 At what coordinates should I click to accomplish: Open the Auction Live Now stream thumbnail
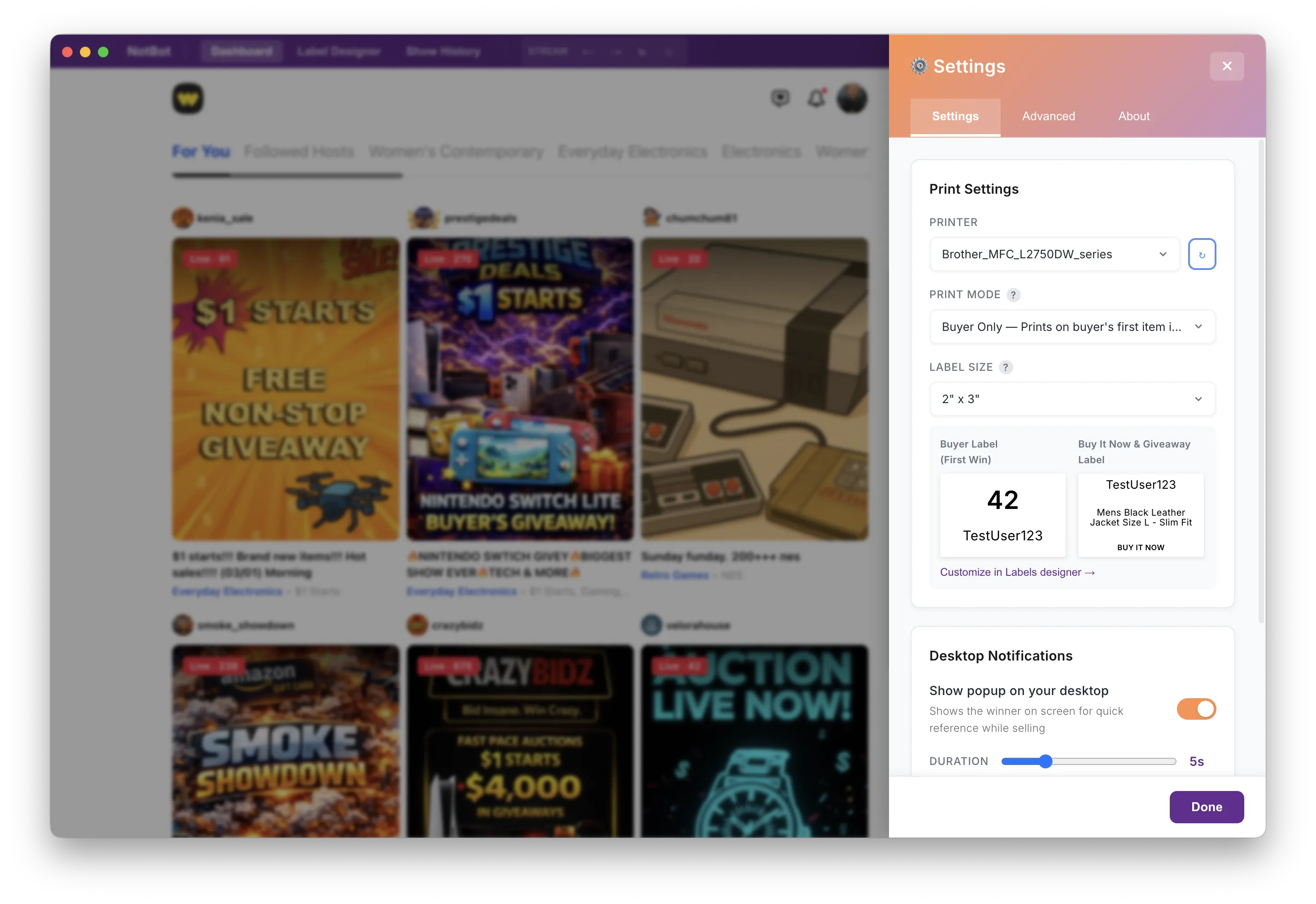(x=754, y=741)
